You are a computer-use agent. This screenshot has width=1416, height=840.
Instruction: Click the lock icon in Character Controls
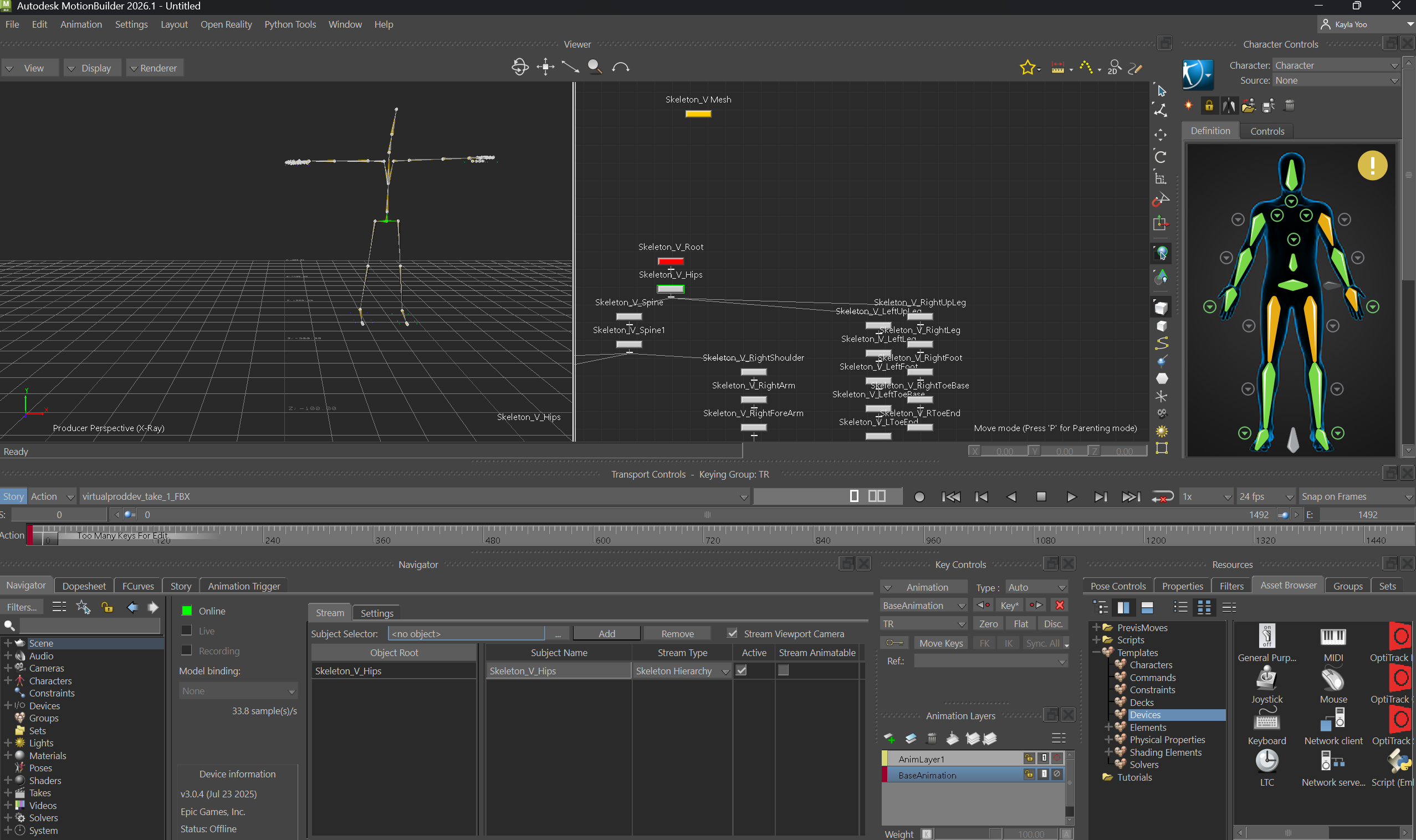(x=1209, y=106)
